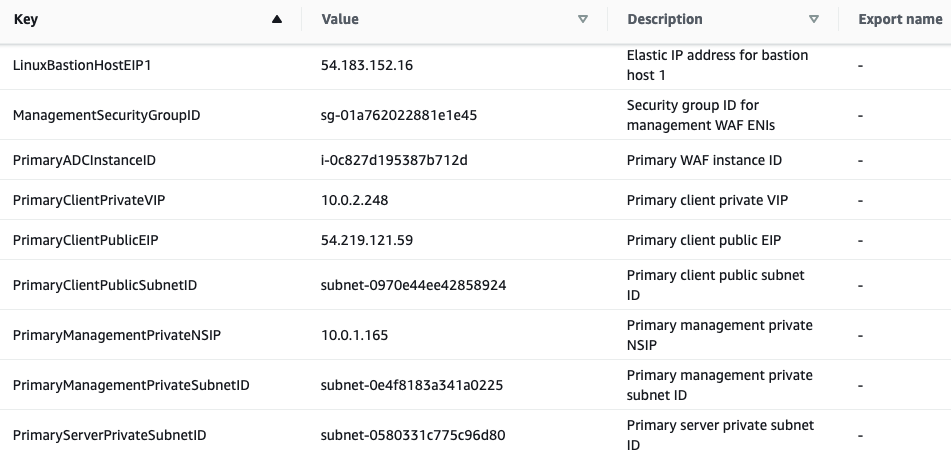
Task: Click the Description column sort triangle
Action: click(x=814, y=19)
